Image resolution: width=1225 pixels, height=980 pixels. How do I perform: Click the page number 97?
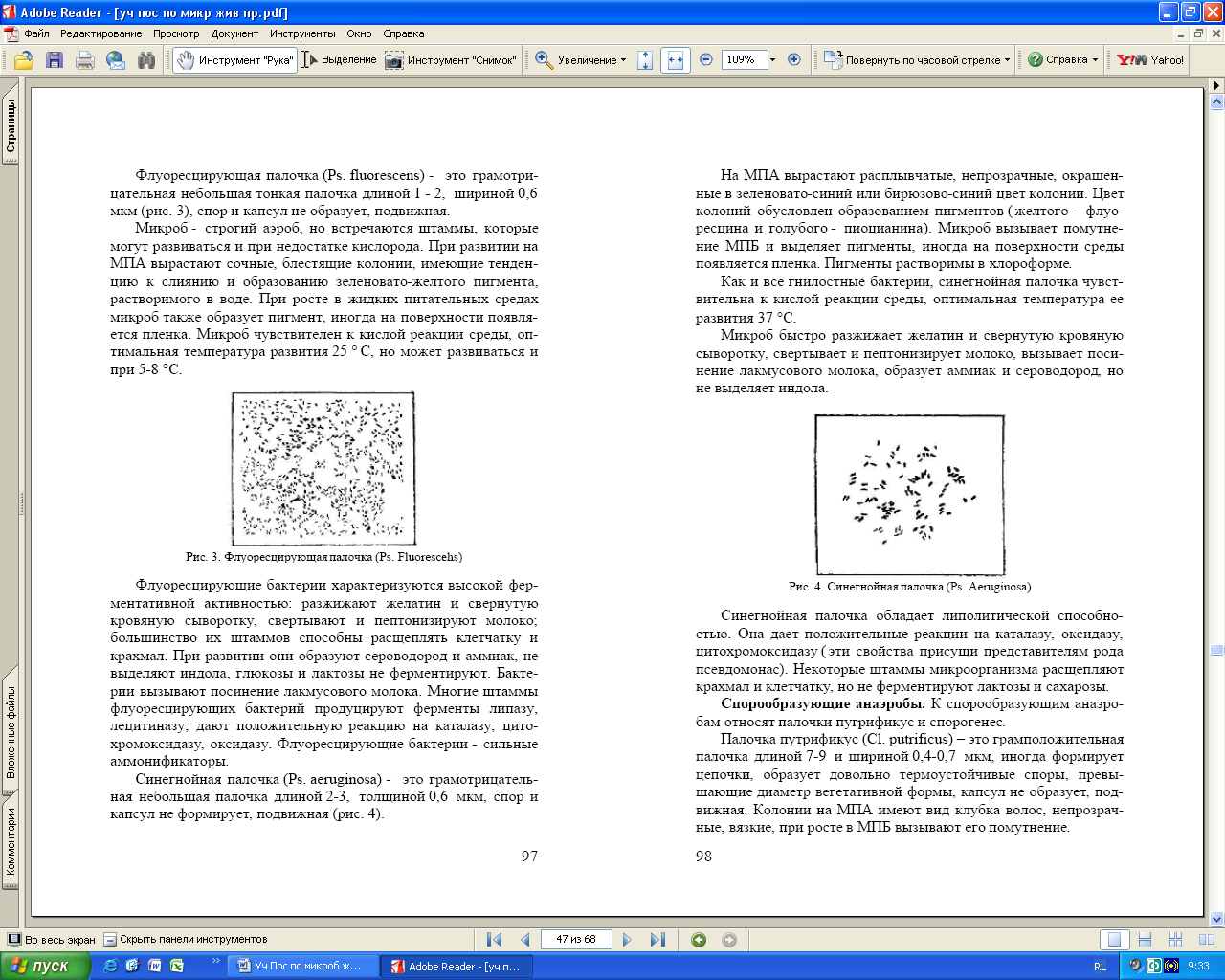coord(529,857)
